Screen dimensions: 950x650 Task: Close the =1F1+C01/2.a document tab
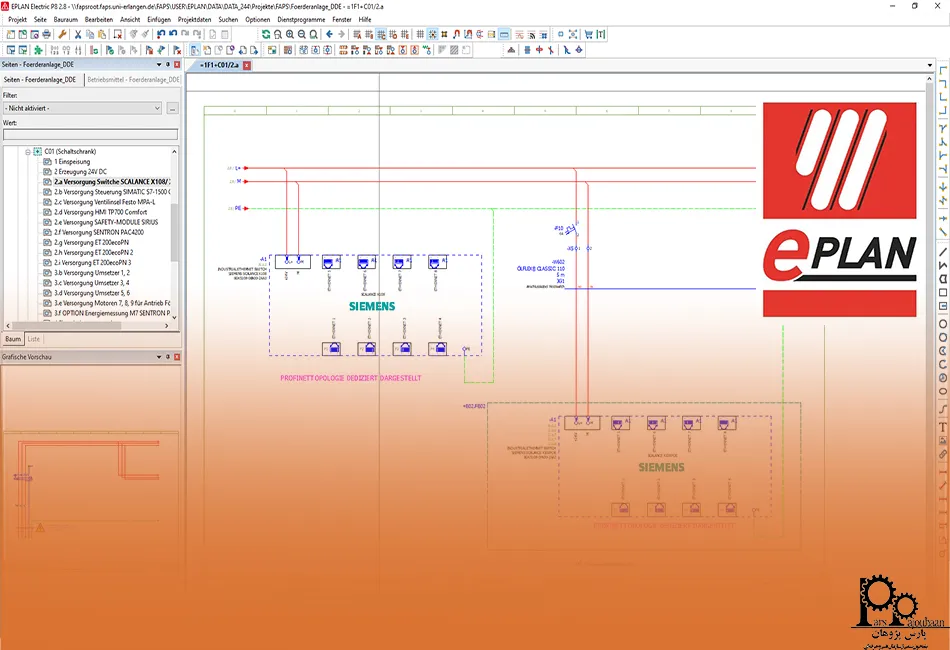click(247, 66)
